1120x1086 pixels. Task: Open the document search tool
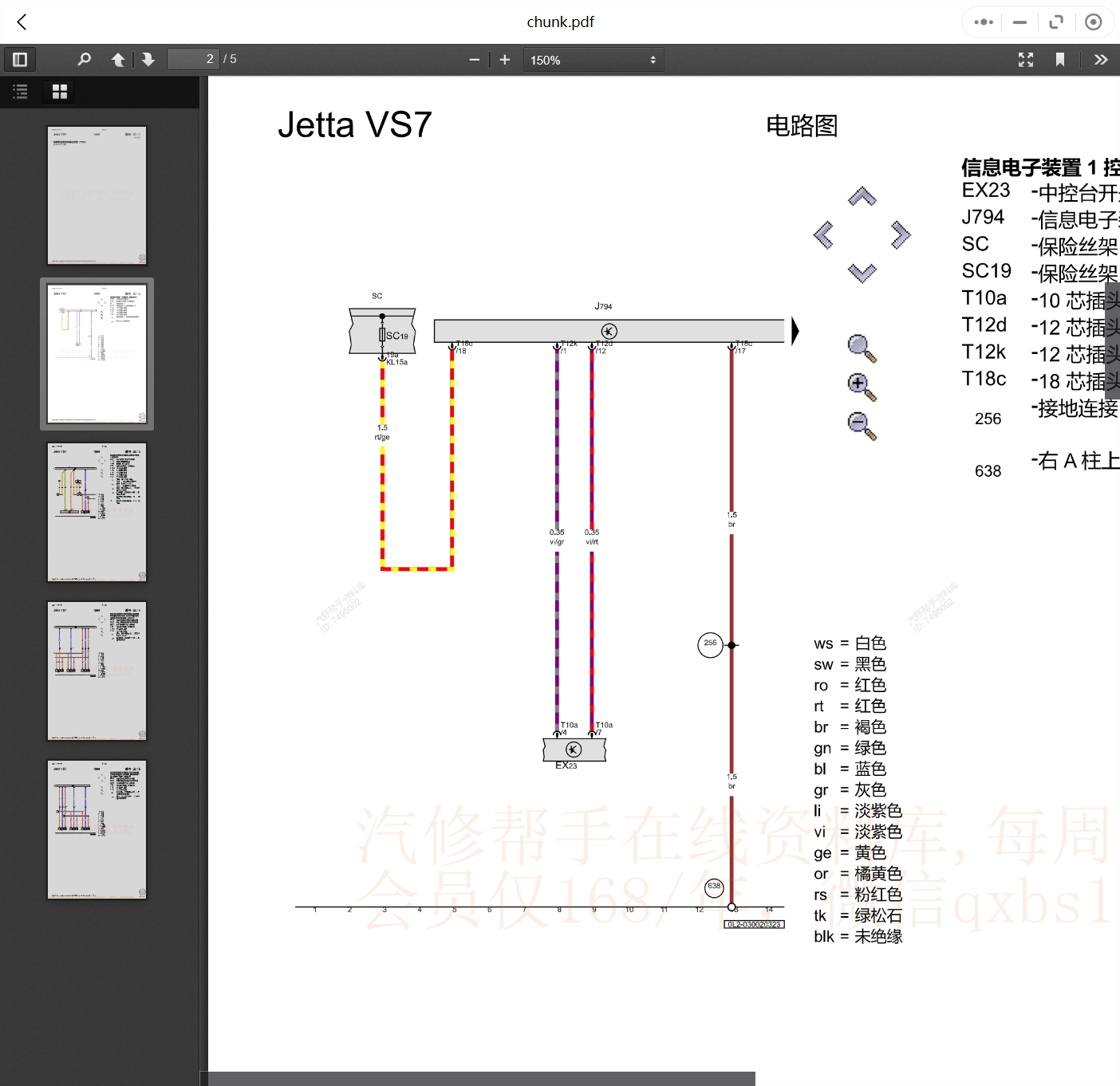click(x=84, y=59)
